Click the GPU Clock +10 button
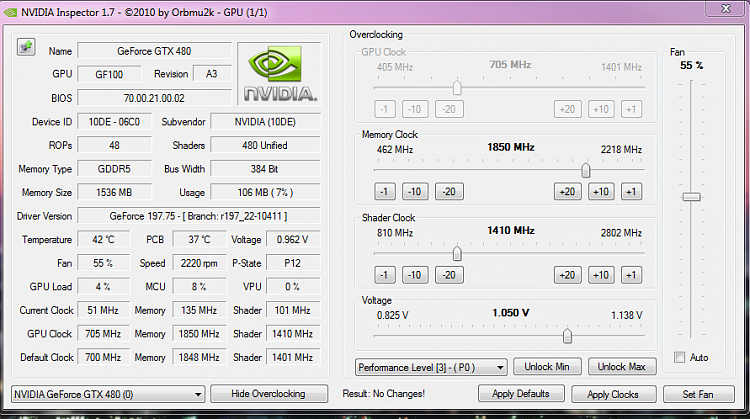 [x=601, y=109]
